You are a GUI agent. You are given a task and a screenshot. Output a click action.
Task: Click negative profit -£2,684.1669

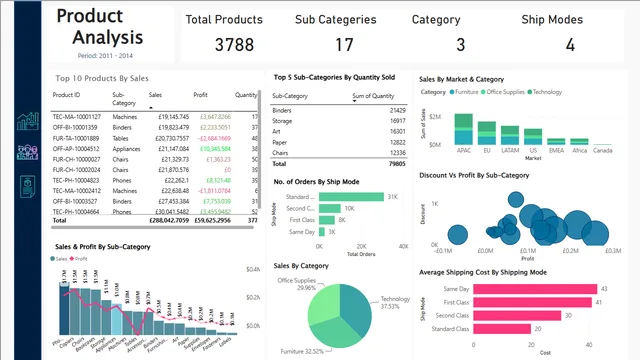(x=214, y=138)
